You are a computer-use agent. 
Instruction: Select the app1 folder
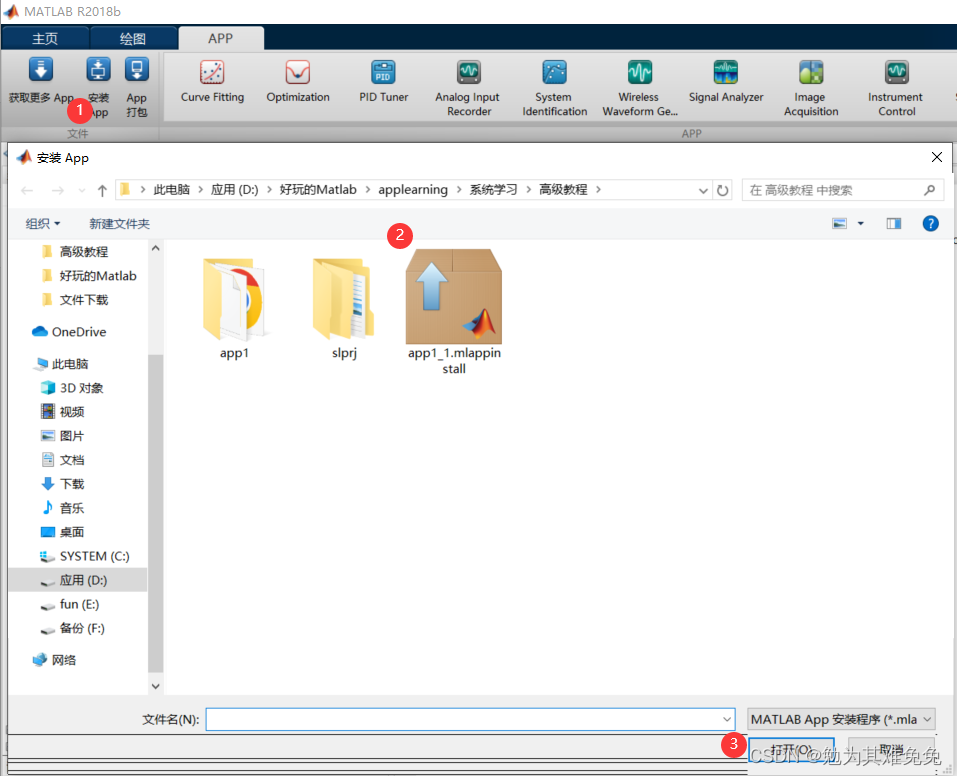point(234,308)
